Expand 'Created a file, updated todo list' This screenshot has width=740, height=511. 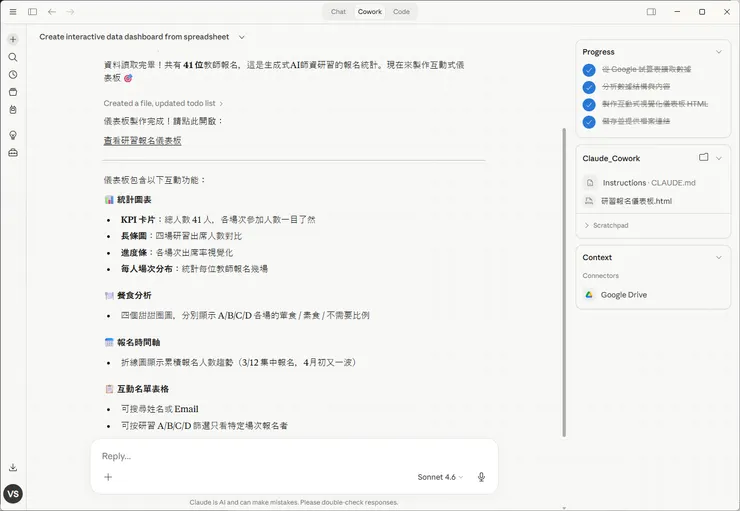163,103
